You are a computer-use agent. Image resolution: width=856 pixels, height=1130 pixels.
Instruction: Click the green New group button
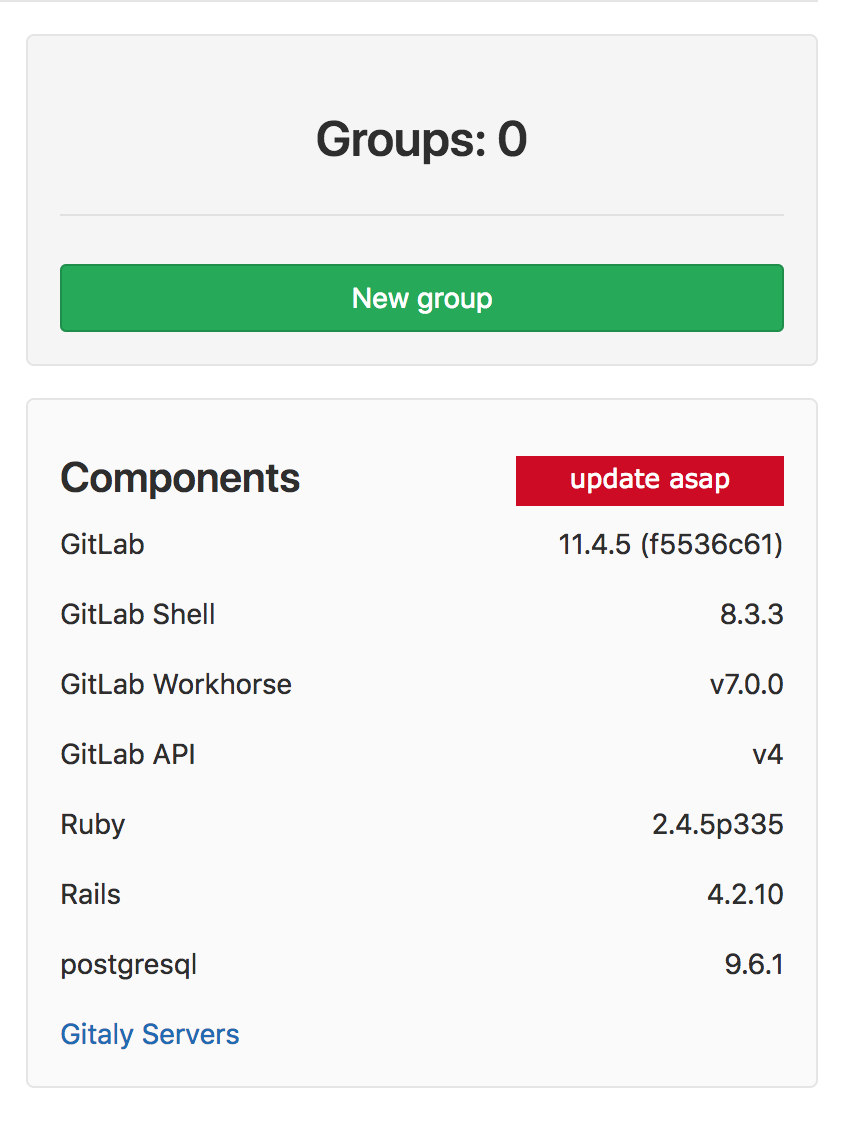click(422, 298)
